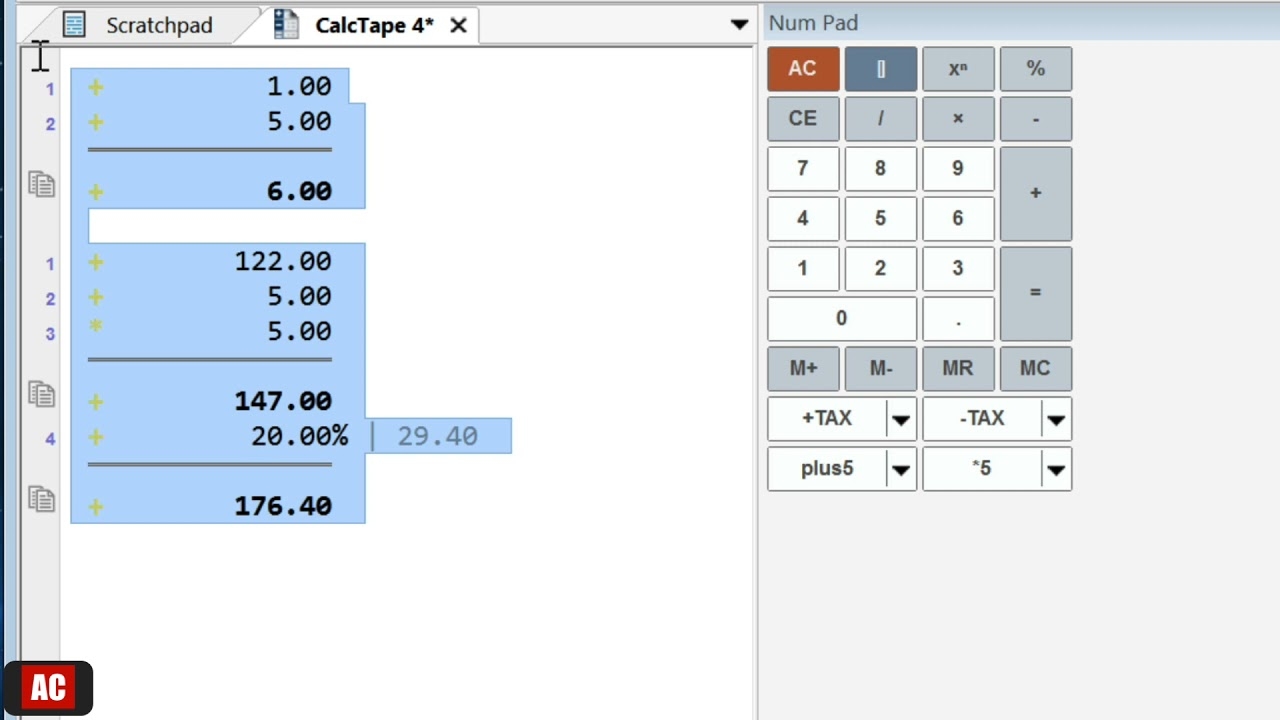Click the power xⁿ key
The width and height of the screenshot is (1280, 720).
(958, 69)
